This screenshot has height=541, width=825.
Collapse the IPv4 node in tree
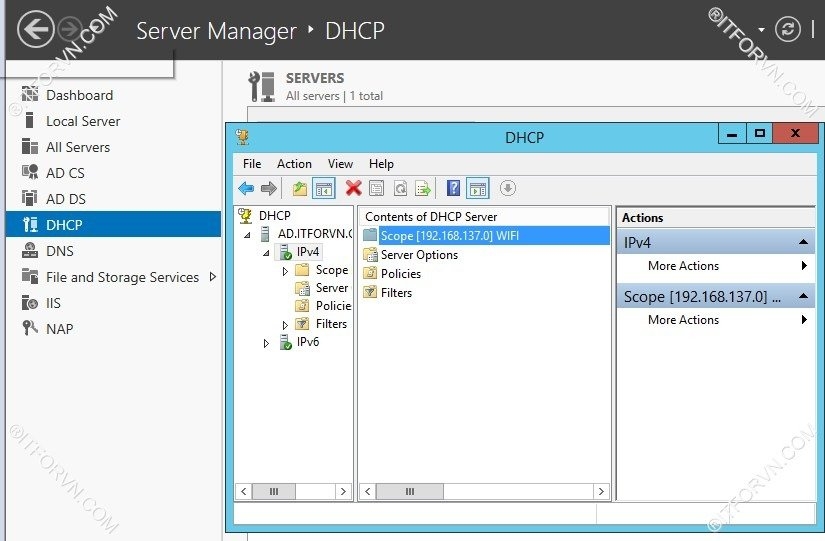point(266,252)
